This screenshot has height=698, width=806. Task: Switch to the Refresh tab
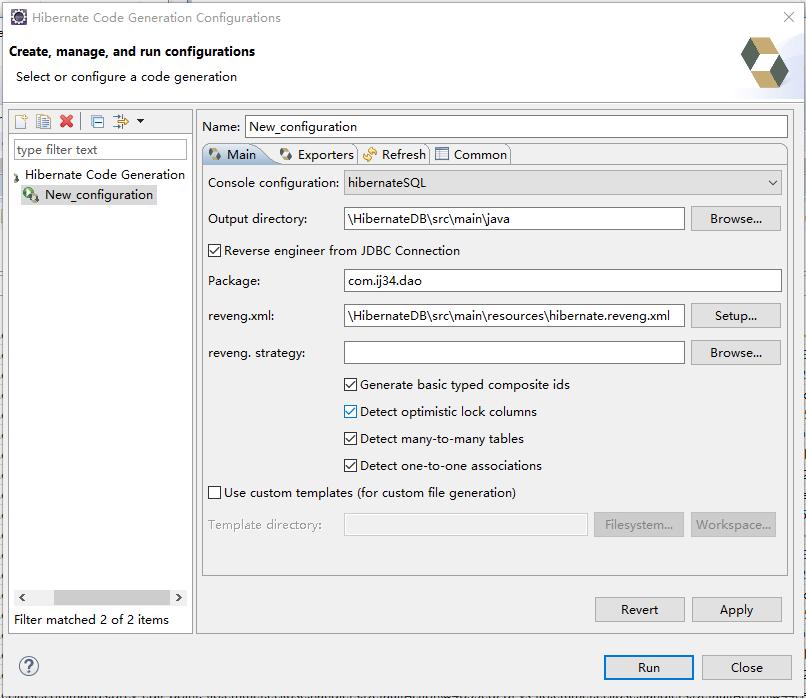coord(394,155)
